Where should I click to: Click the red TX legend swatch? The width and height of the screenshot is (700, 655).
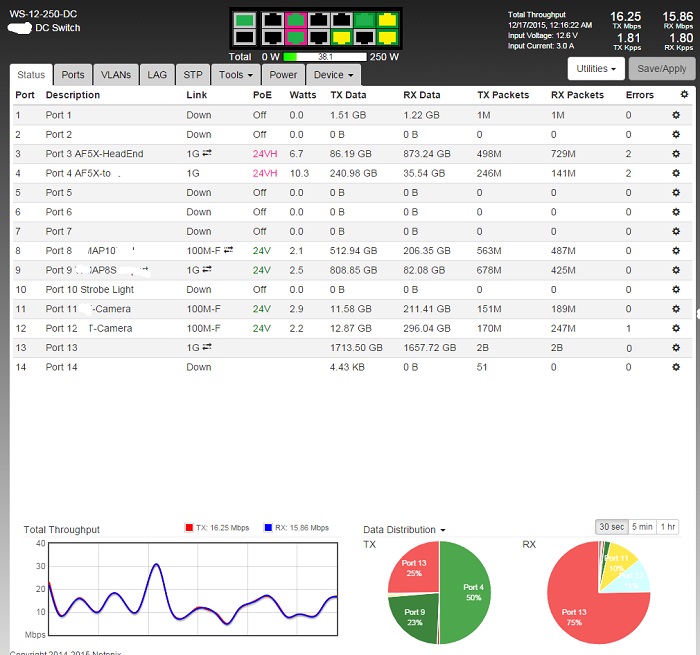189,527
